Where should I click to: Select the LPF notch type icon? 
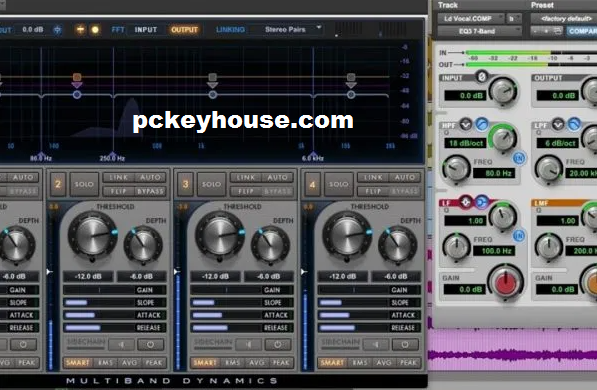point(558,124)
